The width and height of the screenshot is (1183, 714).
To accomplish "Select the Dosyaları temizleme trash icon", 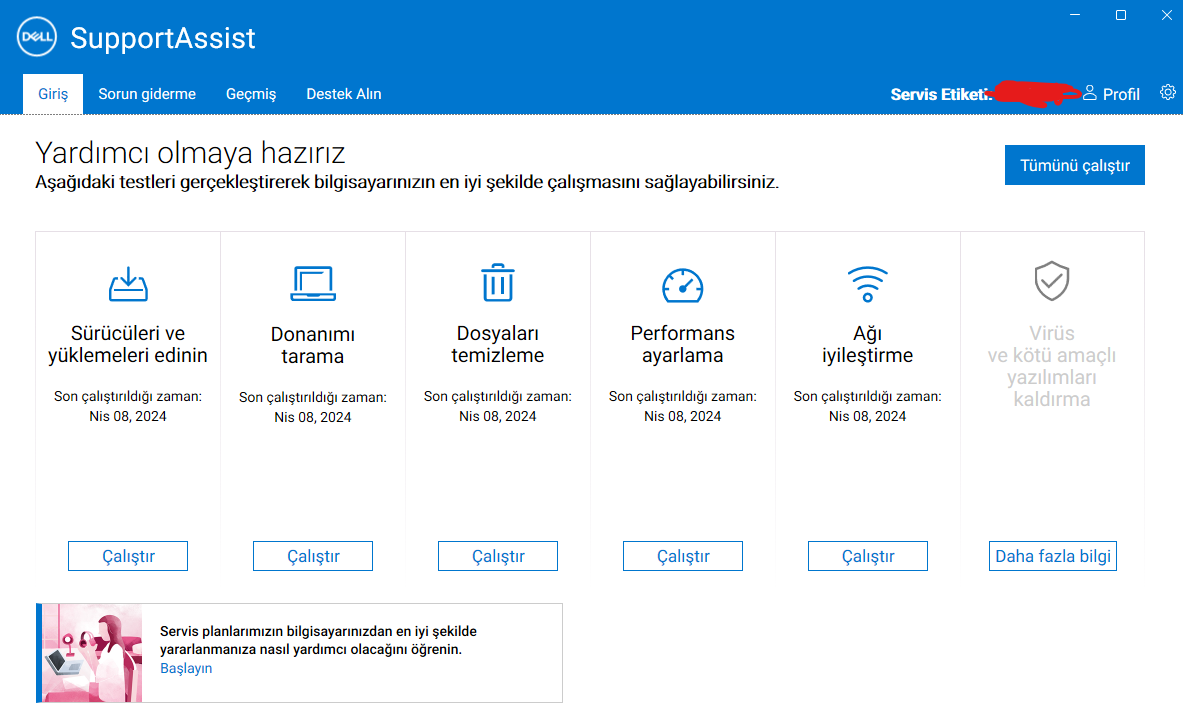I will tap(497, 283).
